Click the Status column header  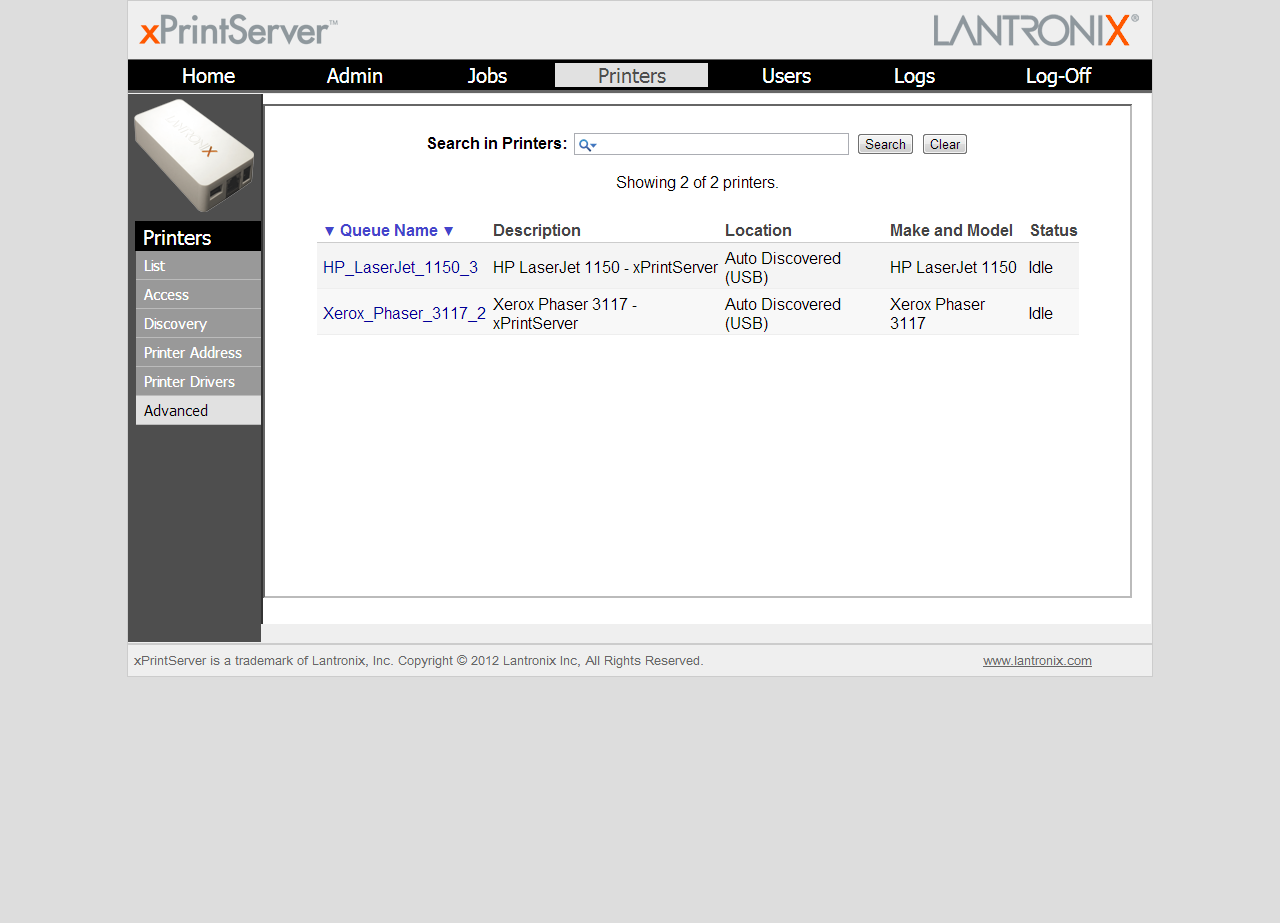click(1054, 231)
